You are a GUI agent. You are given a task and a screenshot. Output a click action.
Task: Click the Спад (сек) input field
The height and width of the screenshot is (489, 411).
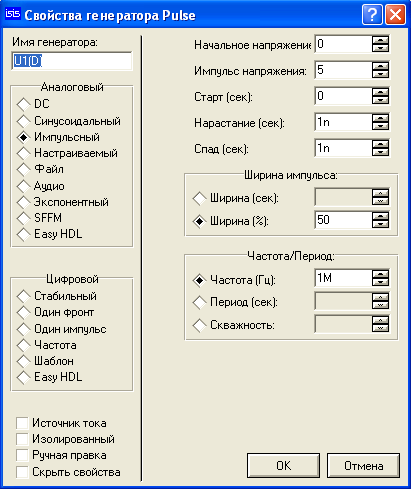pos(343,148)
